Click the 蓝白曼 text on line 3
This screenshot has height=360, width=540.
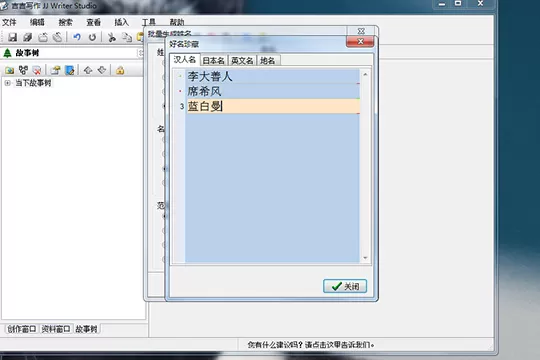coord(205,106)
